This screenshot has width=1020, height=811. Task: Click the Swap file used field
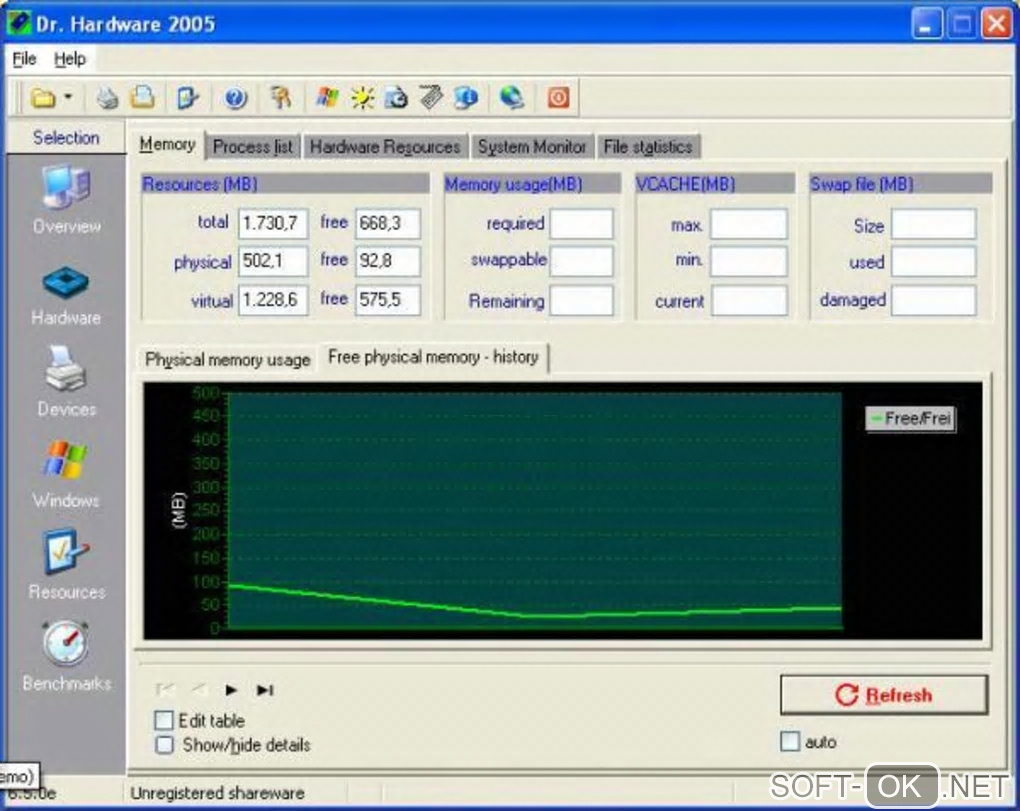pos(933,261)
